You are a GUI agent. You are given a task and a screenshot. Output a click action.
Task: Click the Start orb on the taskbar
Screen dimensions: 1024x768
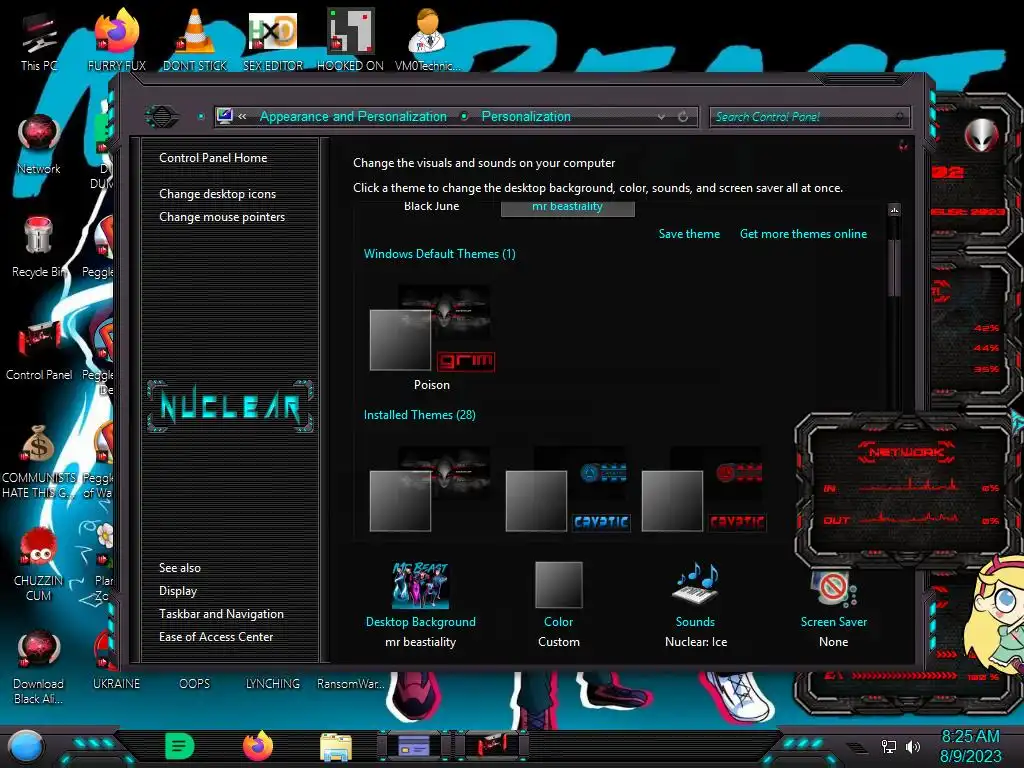tap(26, 746)
